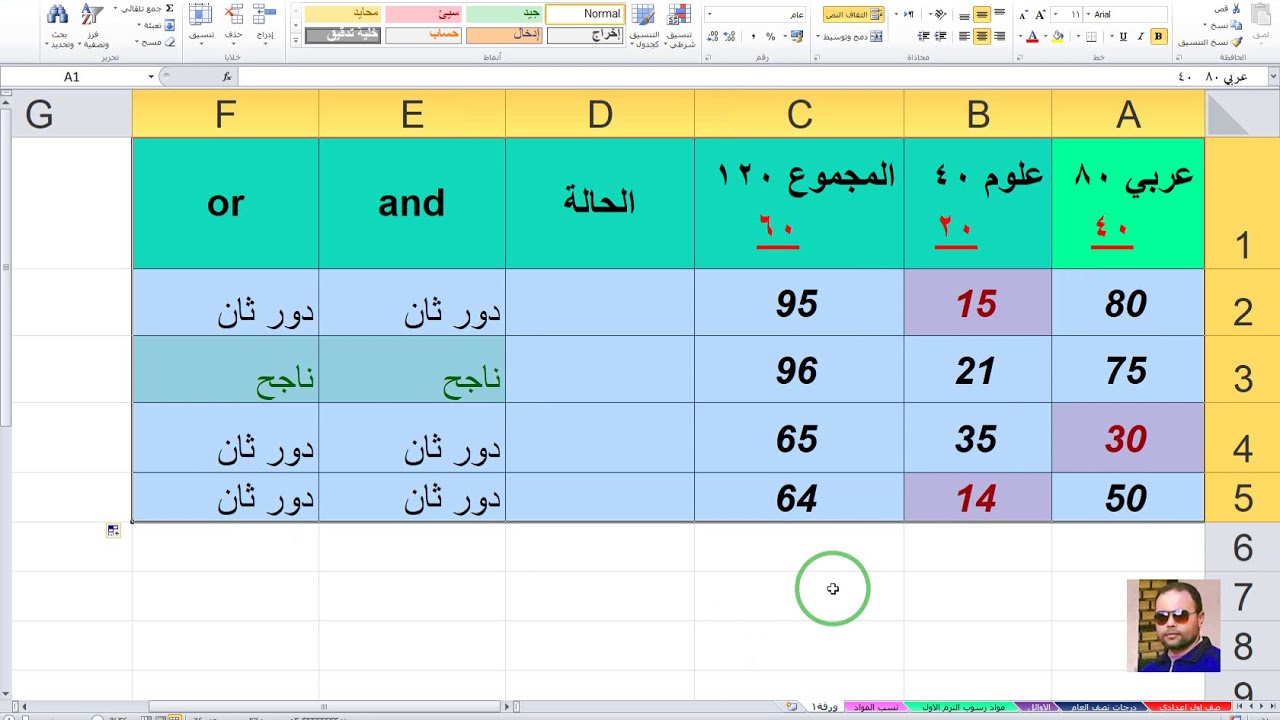Toggle middle vertical alignment

(982, 14)
